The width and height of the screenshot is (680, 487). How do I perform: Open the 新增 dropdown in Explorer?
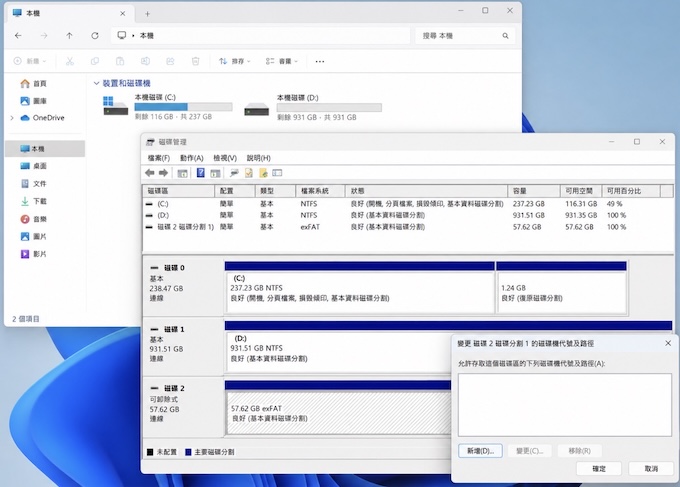[x=29, y=61]
